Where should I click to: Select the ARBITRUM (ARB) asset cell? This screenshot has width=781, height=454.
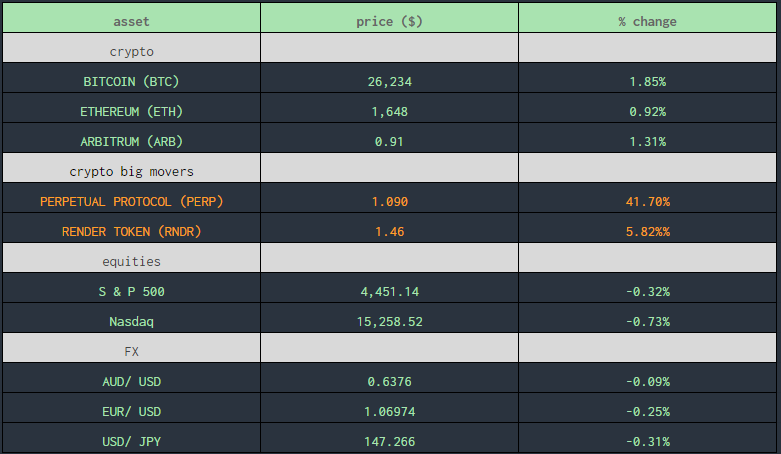tap(131, 138)
